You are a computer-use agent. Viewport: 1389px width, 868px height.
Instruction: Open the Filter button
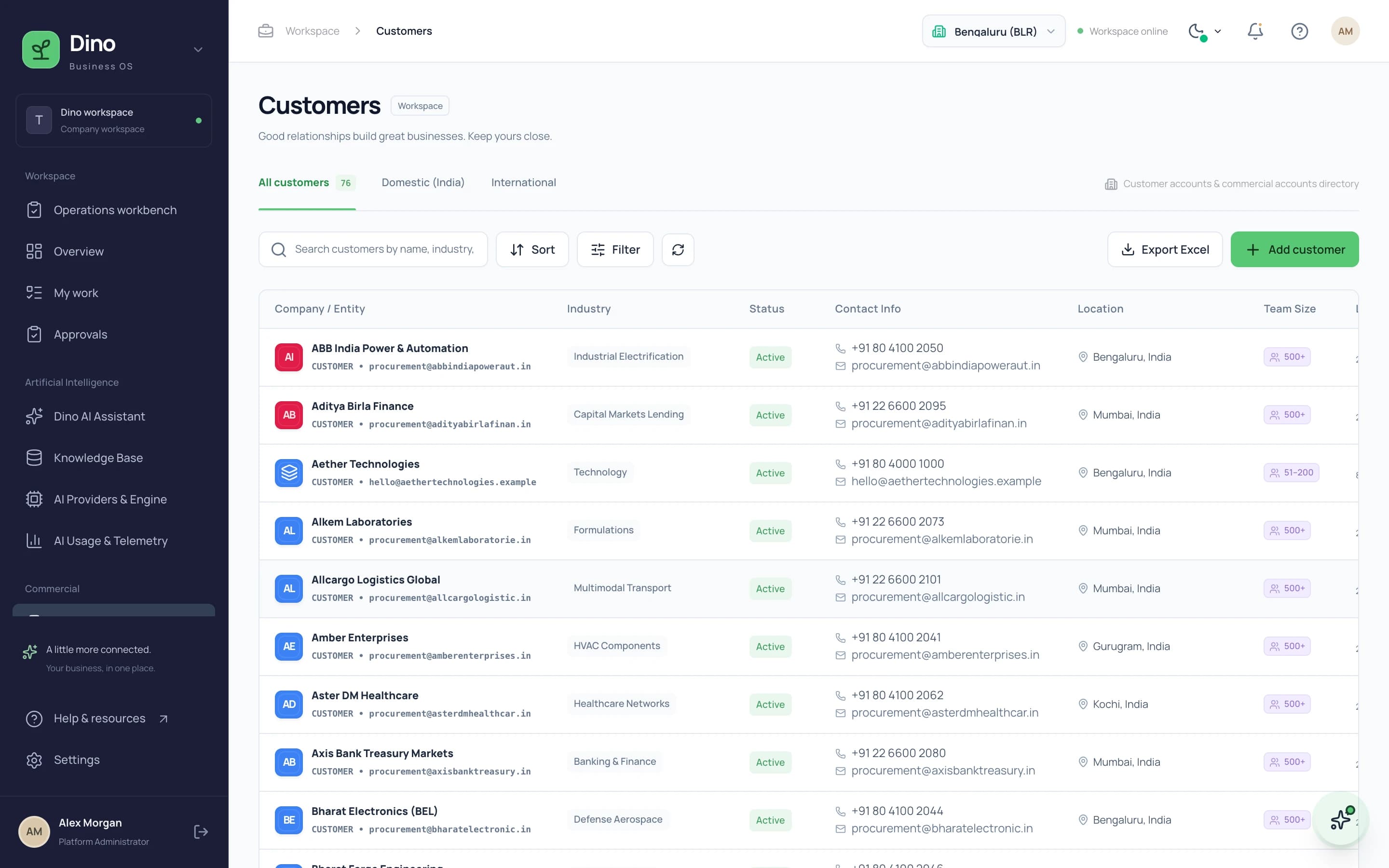(x=615, y=249)
